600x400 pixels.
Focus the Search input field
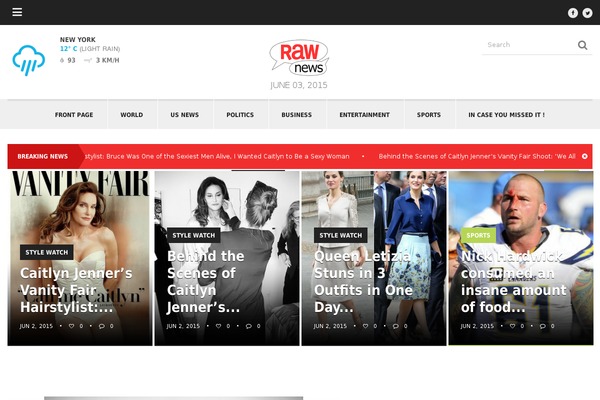pyautogui.click(x=530, y=45)
